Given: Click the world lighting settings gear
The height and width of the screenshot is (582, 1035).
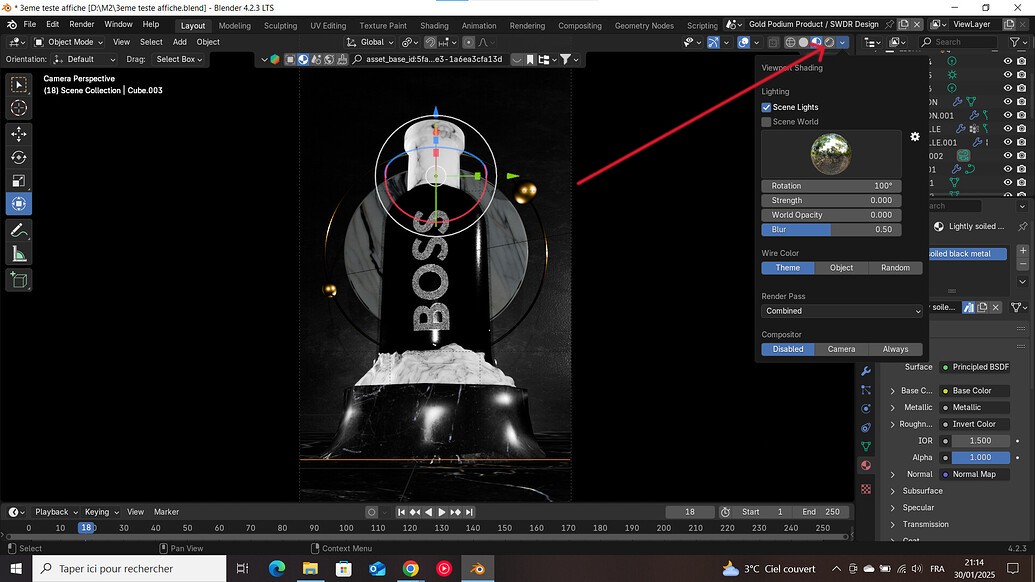Looking at the screenshot, I should 915,137.
